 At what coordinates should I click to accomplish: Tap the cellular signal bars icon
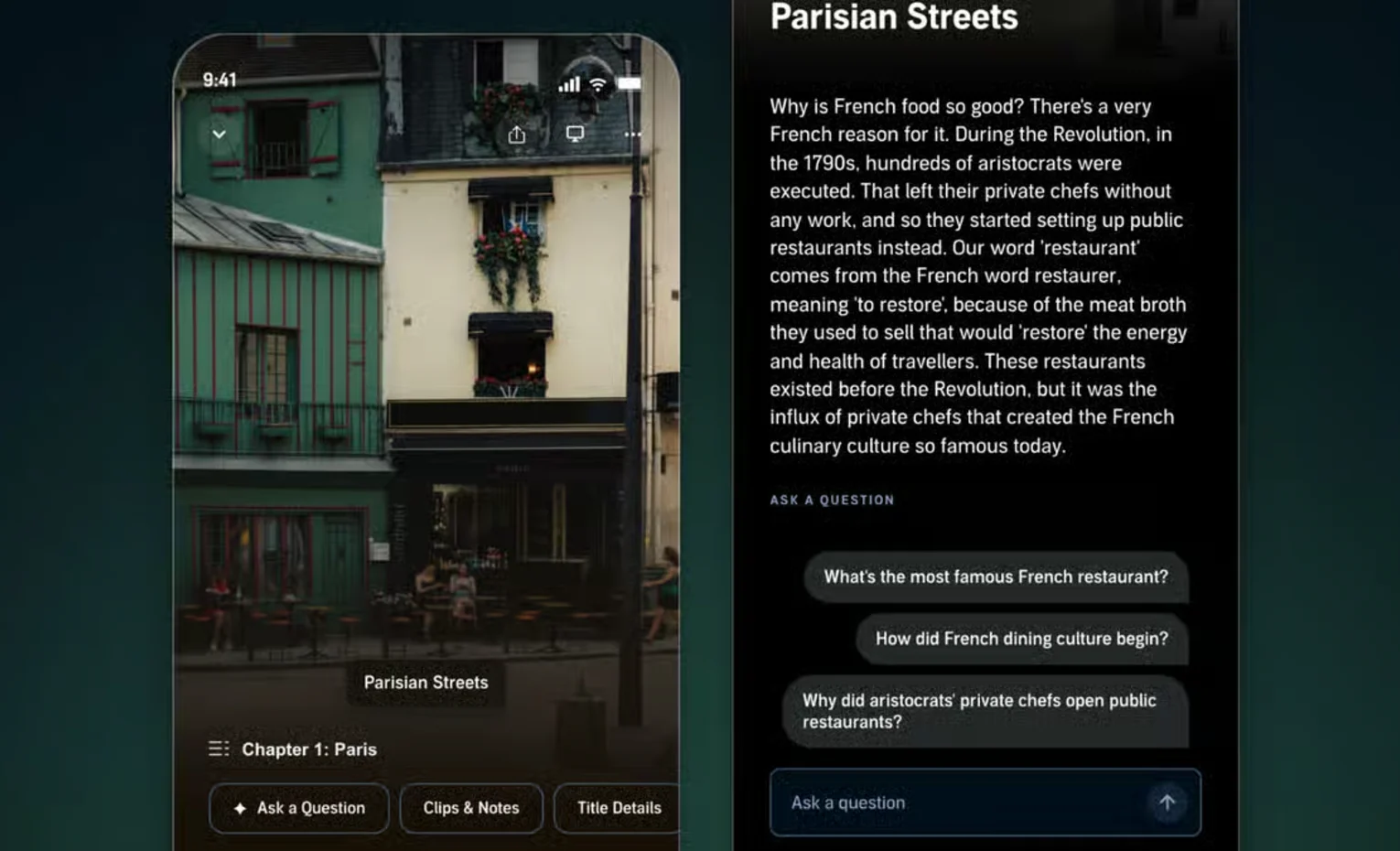[x=569, y=84]
